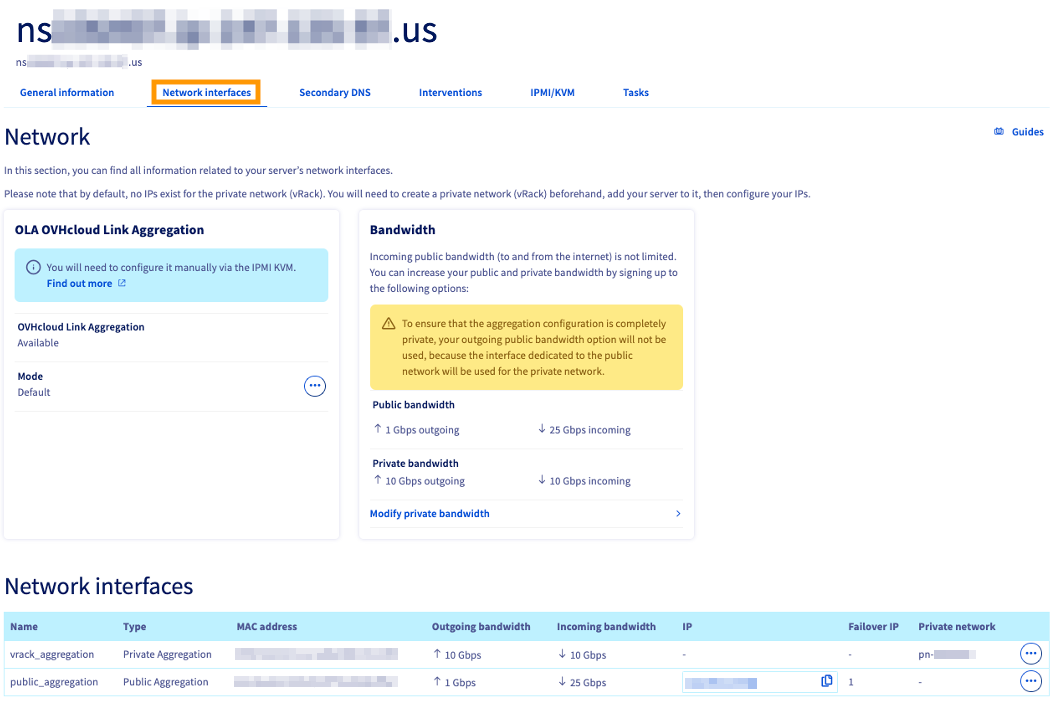Click the Failover IP column header
This screenshot has width=1054, height=701.
(x=873, y=626)
